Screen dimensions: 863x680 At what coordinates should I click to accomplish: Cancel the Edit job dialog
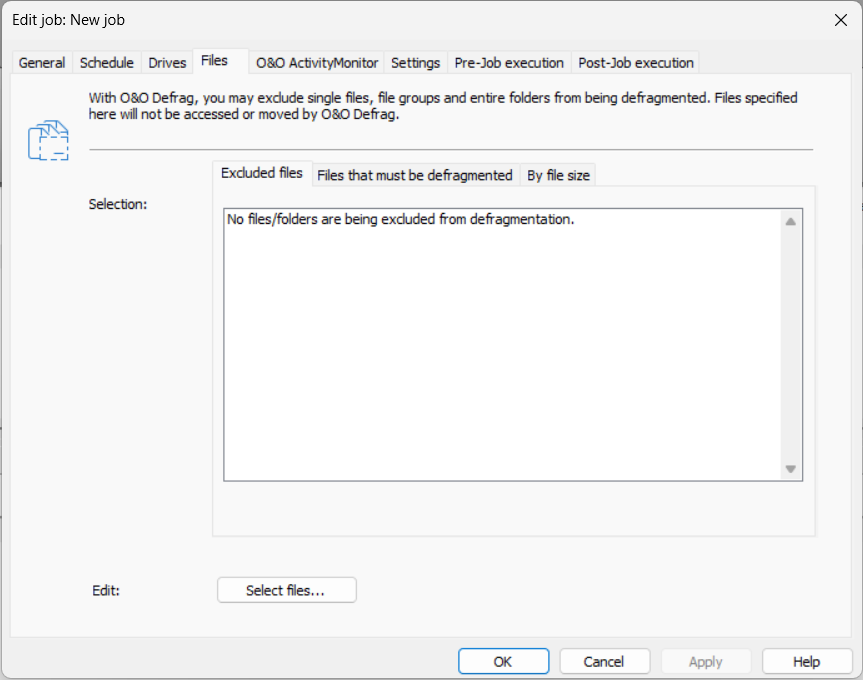click(604, 661)
